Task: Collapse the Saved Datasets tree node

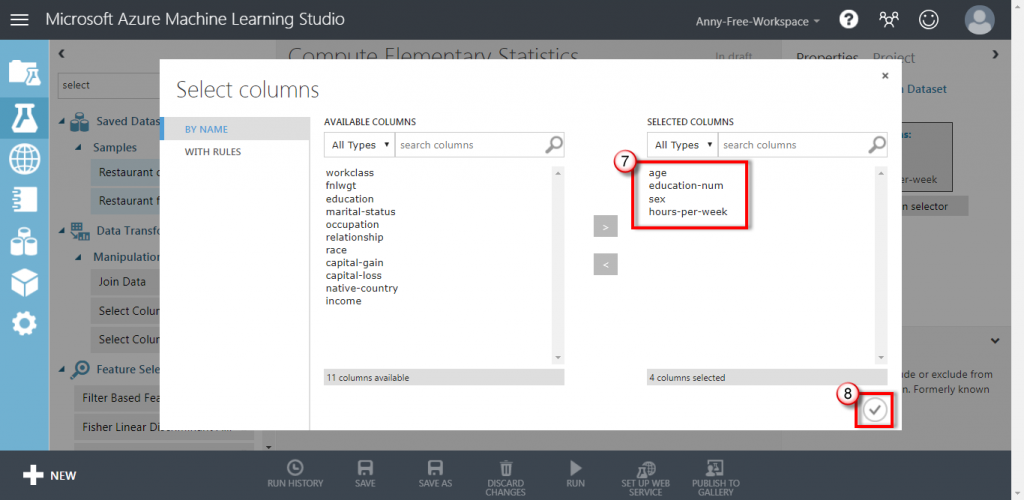Action: tap(63, 121)
